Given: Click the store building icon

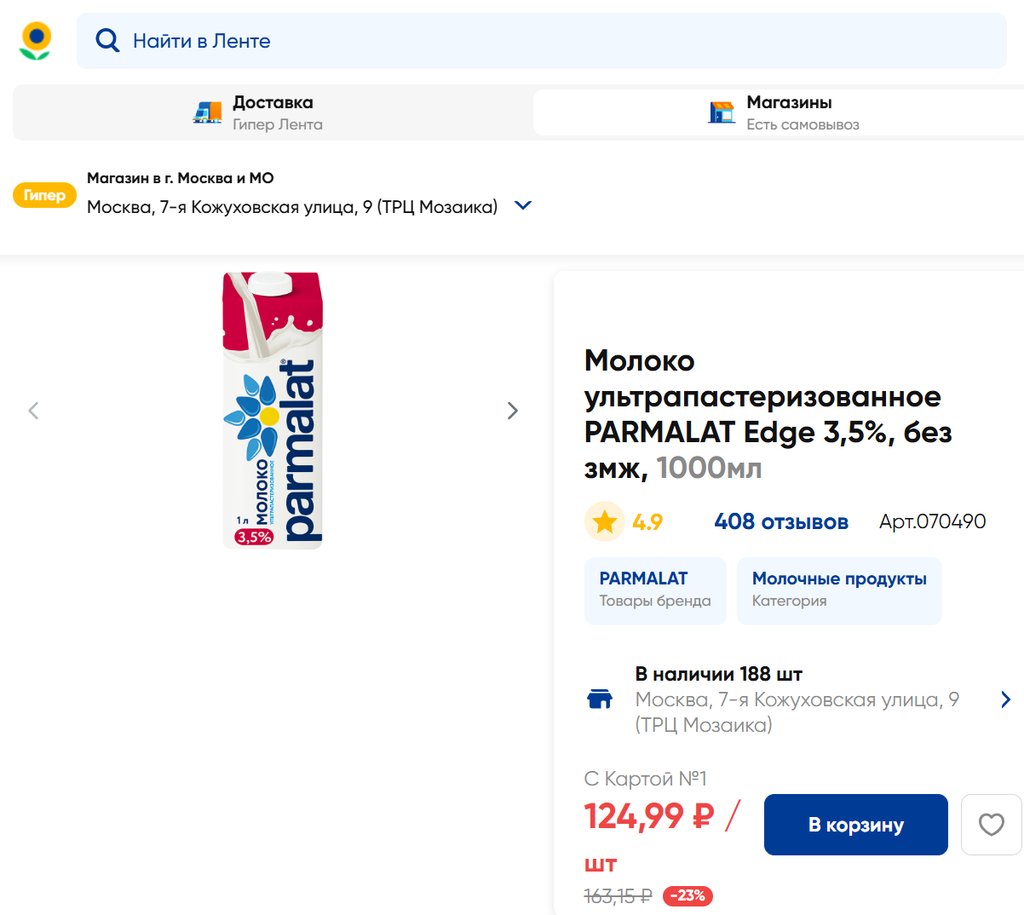Looking at the screenshot, I should coord(721,112).
